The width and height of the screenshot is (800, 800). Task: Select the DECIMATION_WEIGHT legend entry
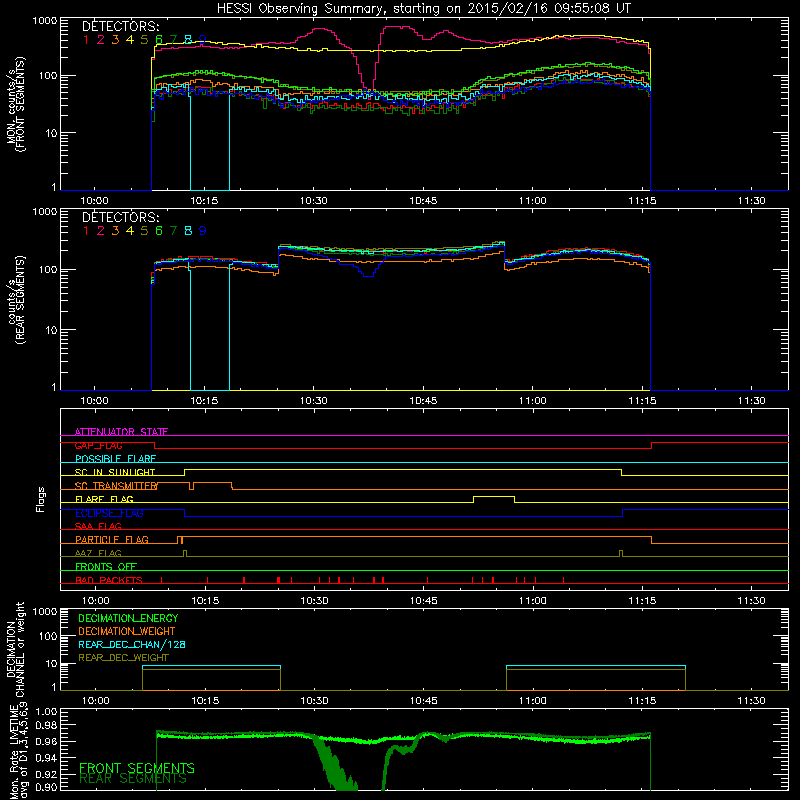(x=127, y=631)
